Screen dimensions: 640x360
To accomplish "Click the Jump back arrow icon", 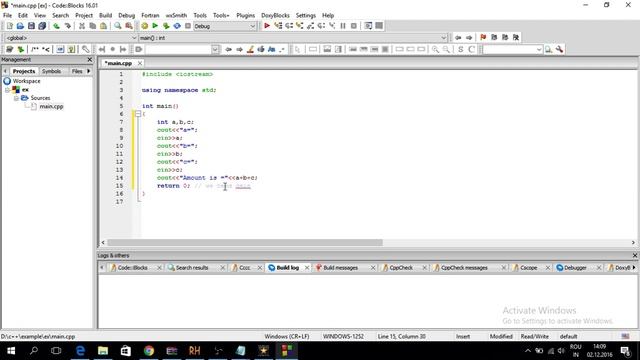I will tap(458, 37).
